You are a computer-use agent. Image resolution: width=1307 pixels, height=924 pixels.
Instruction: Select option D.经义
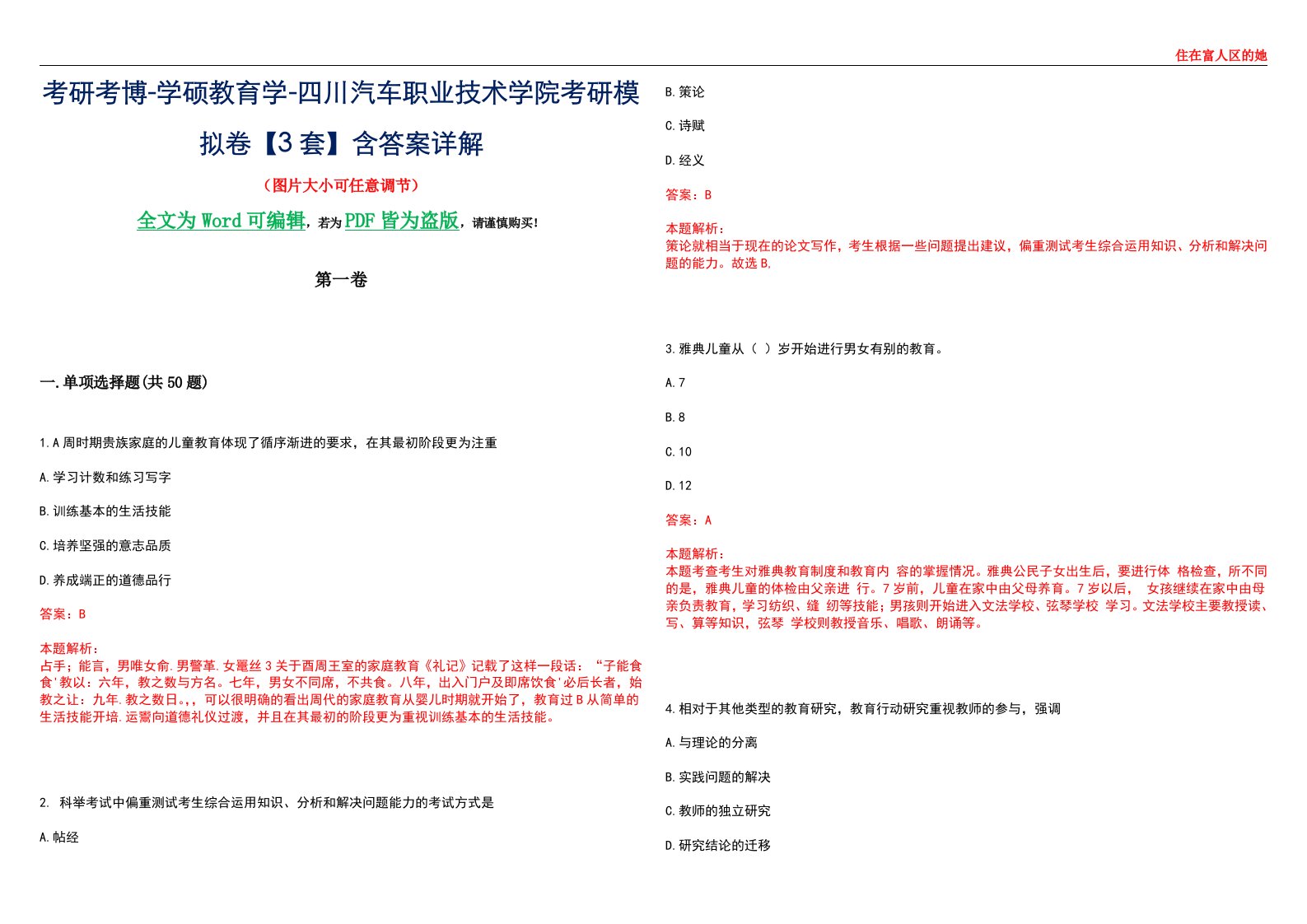click(685, 161)
